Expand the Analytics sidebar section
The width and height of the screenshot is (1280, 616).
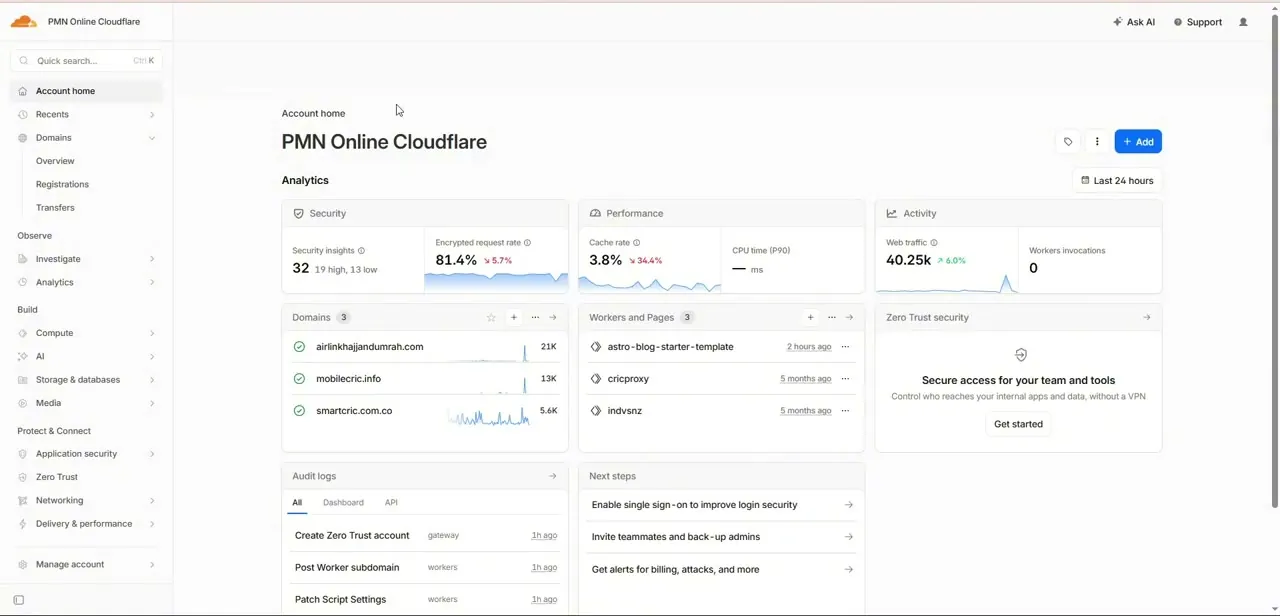point(86,283)
